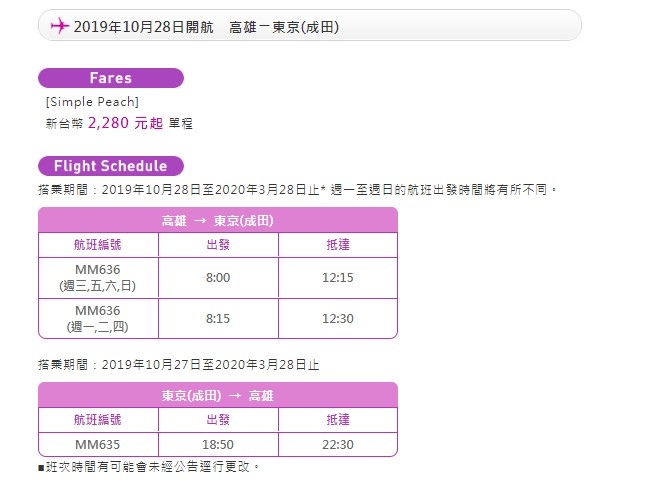Click the MM636 Wednesday-Friday-weekend flight cell
Viewport: 655px width, 480px height.
98,278
